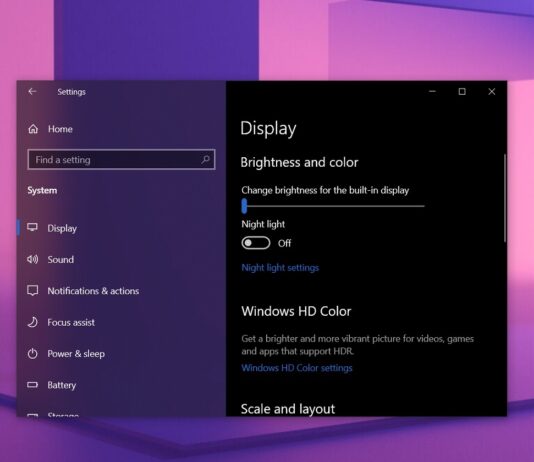Maximize the Settings window

tap(462, 91)
